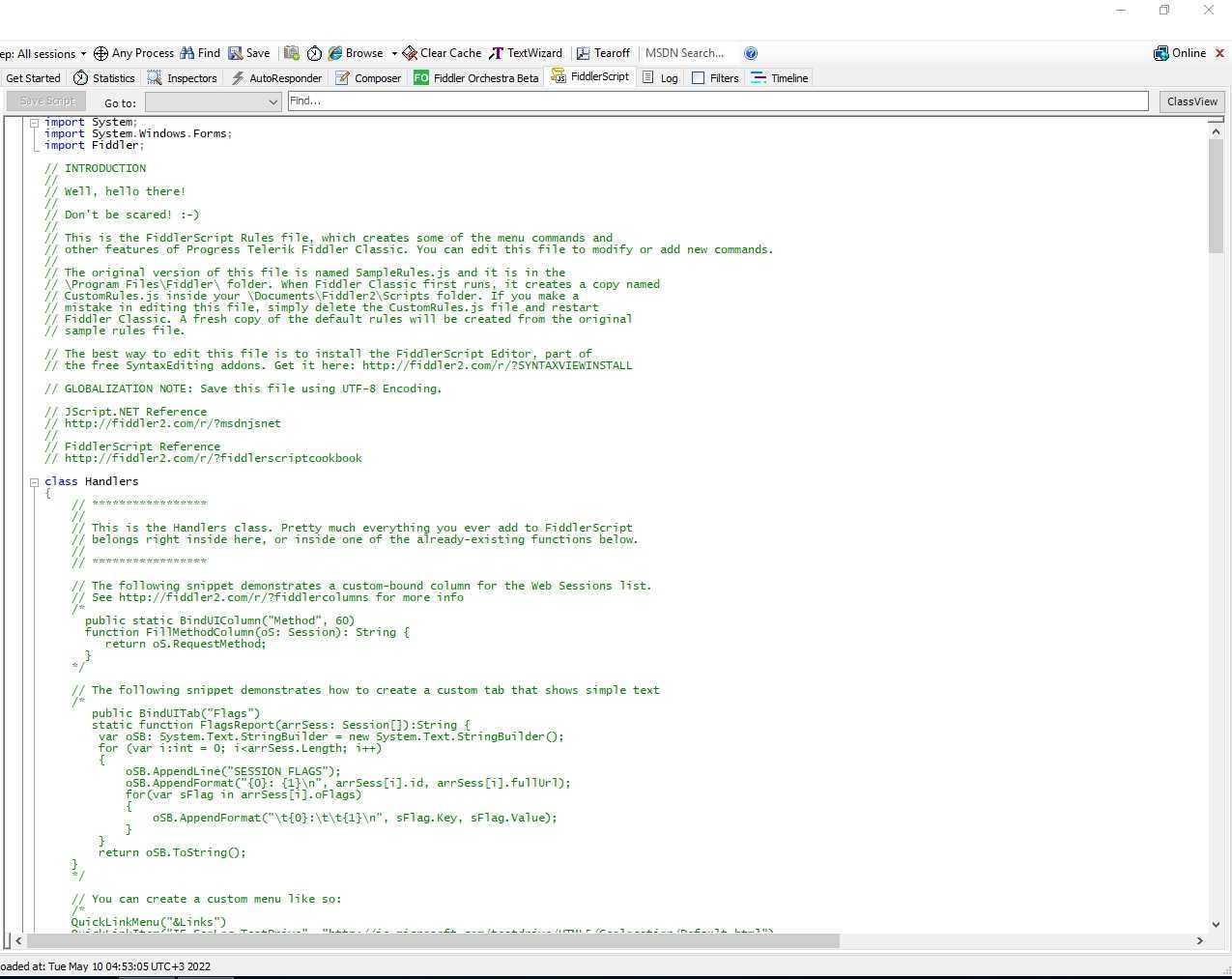This screenshot has height=979, width=1232.
Task: Open the All sessions keep dropdown
Action: pos(83,54)
